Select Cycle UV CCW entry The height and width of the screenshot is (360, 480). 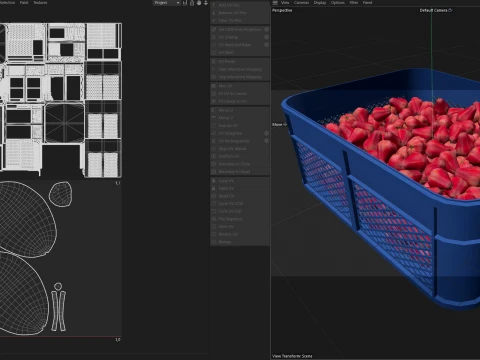point(240,204)
